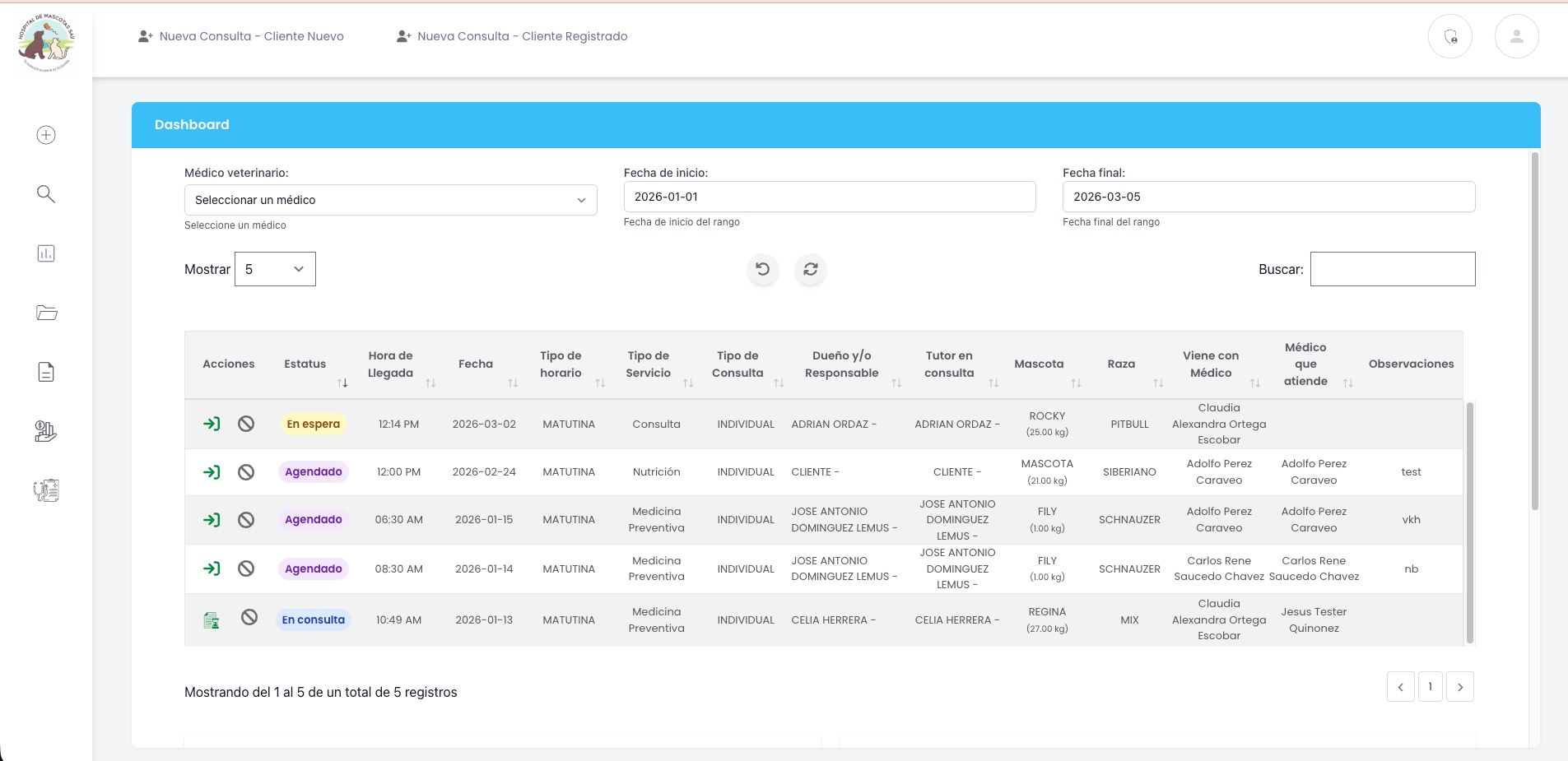Screen dimensions: 1568x761
Task: Toggle sorting on the Estatus column
Action: click(344, 382)
